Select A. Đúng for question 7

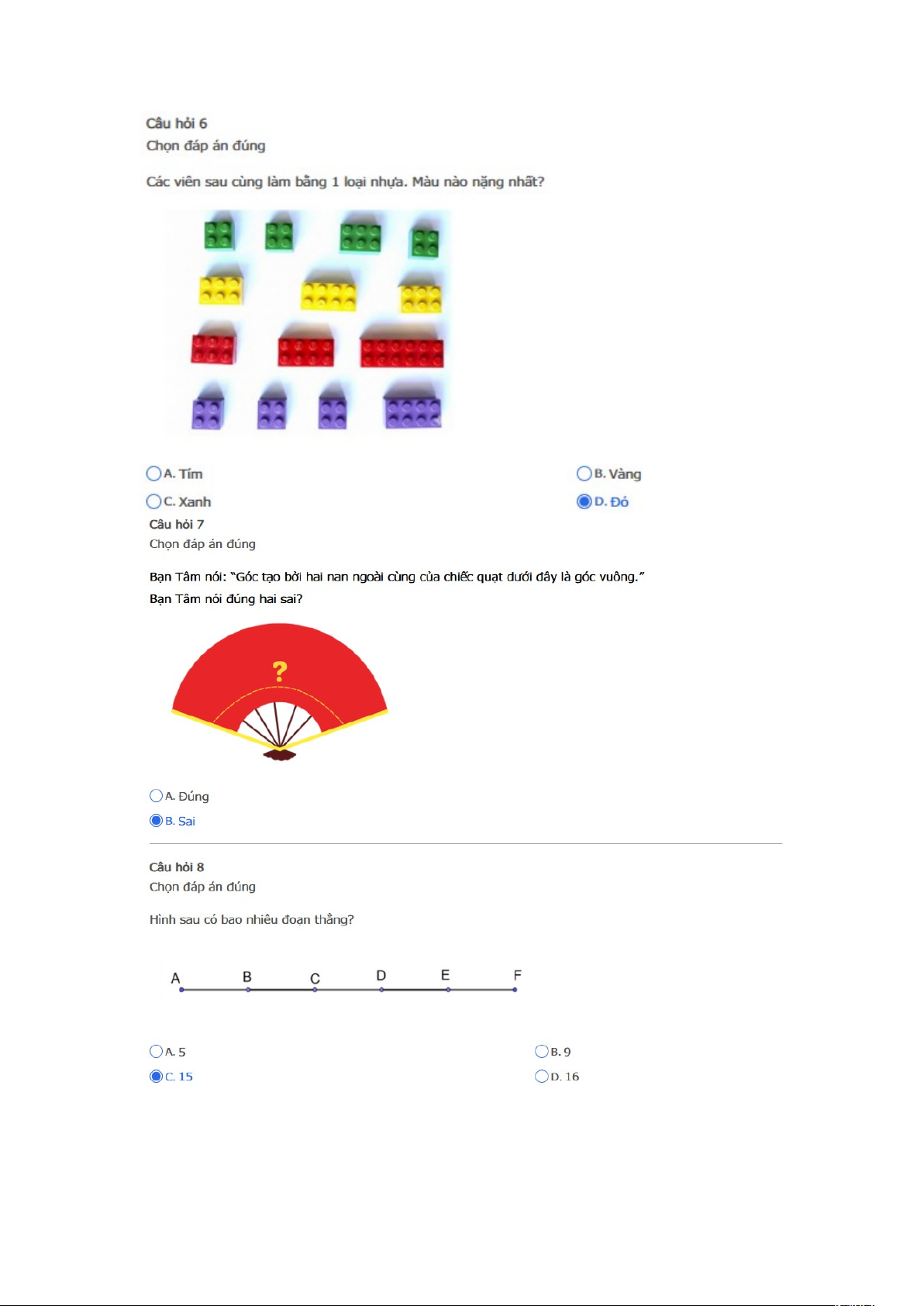click(156, 796)
